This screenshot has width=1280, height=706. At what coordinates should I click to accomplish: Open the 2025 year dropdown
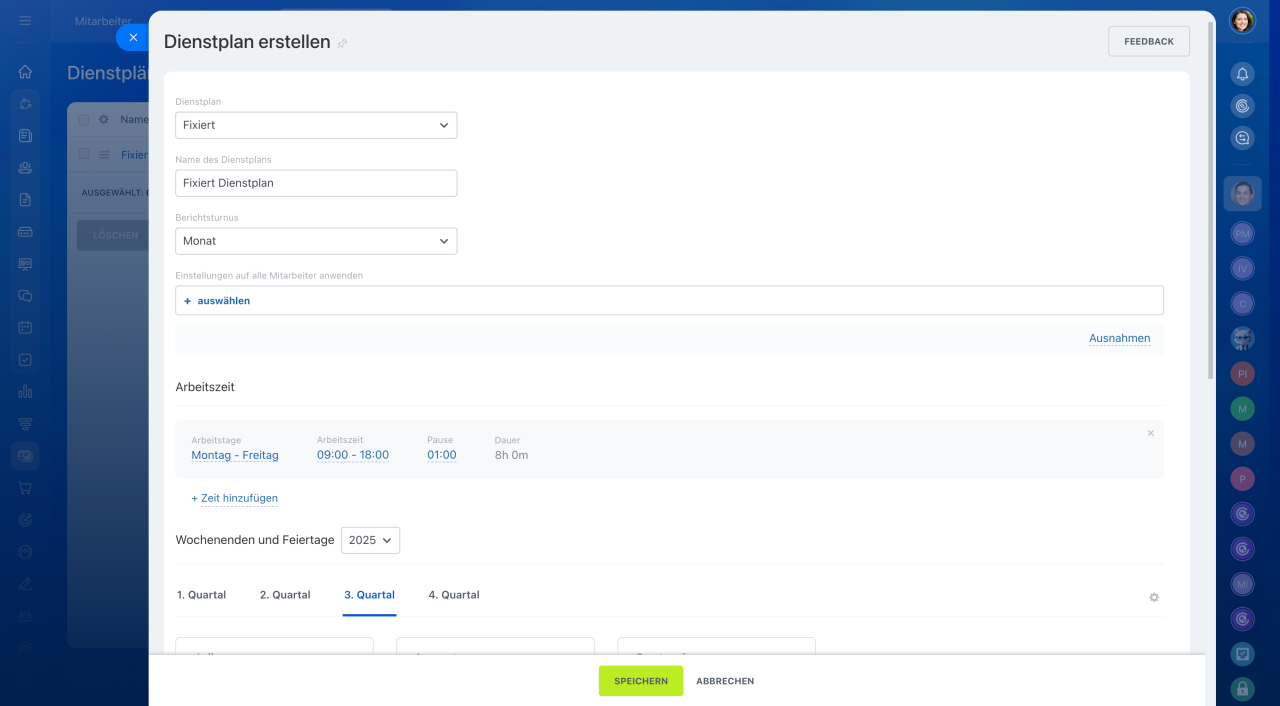(x=370, y=540)
